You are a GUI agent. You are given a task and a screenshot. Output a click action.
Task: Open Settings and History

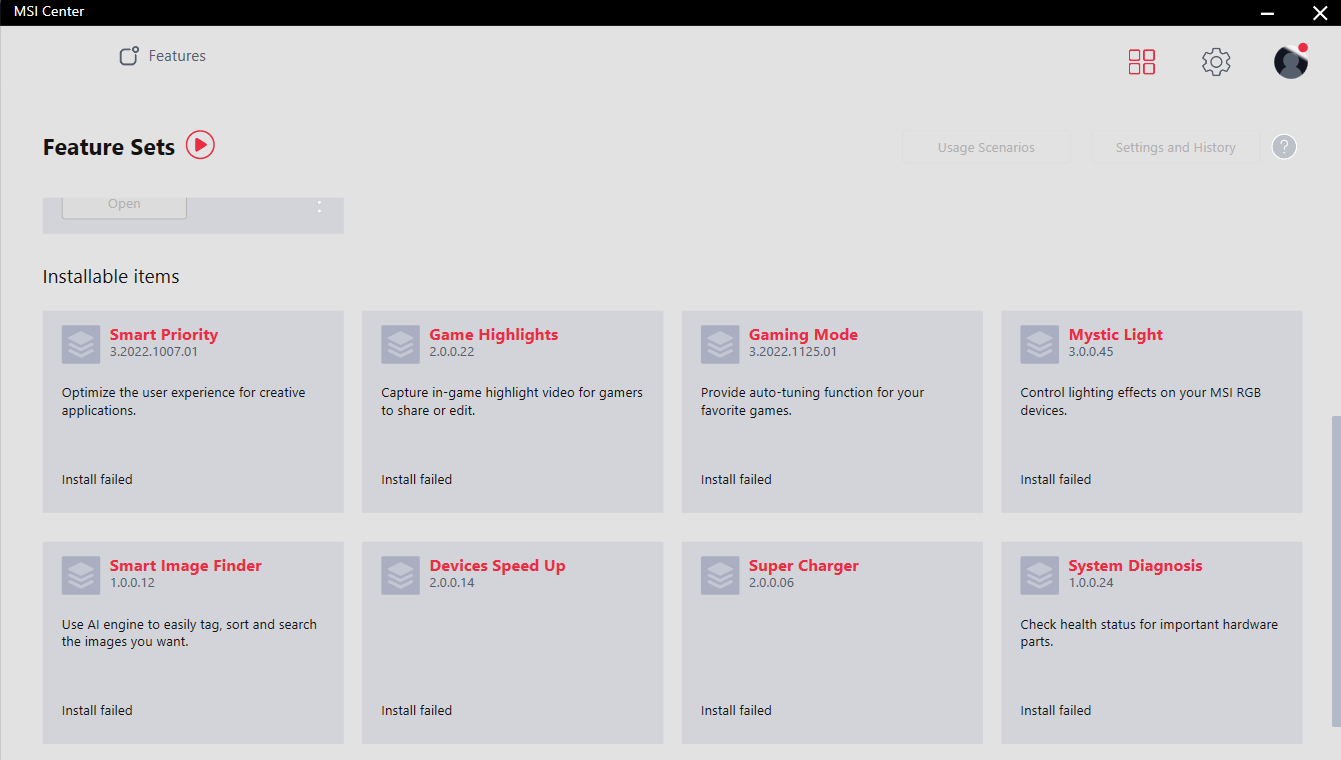[1176, 147]
